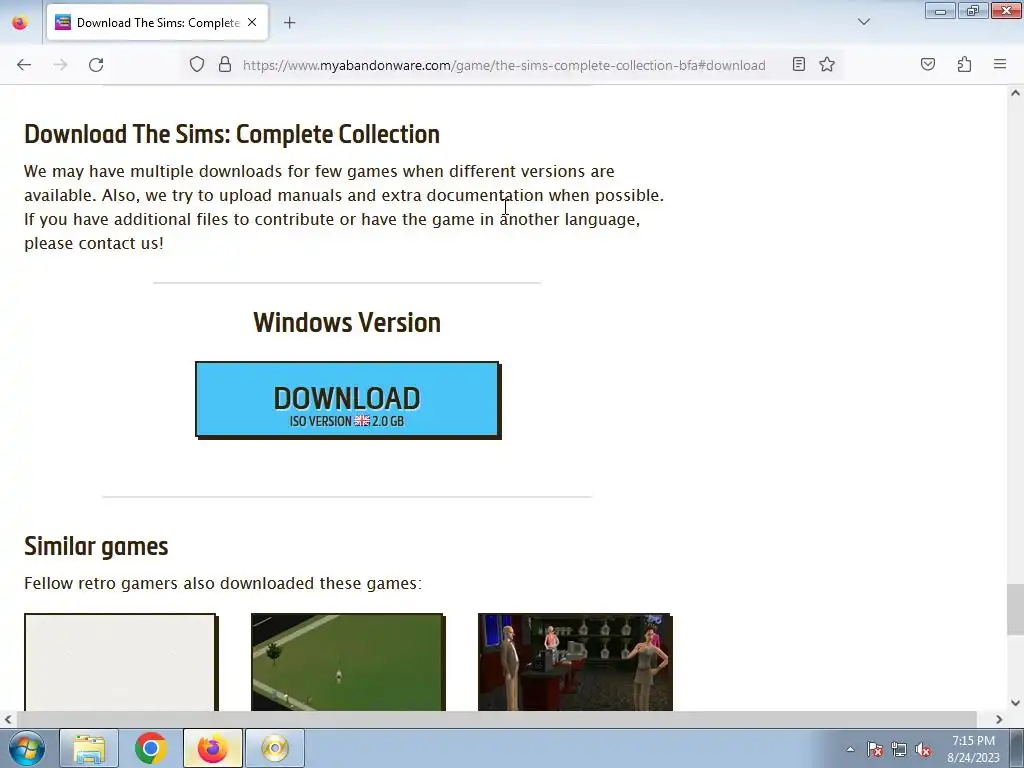Click the vertical scrollbar up arrow

coord(1015,93)
